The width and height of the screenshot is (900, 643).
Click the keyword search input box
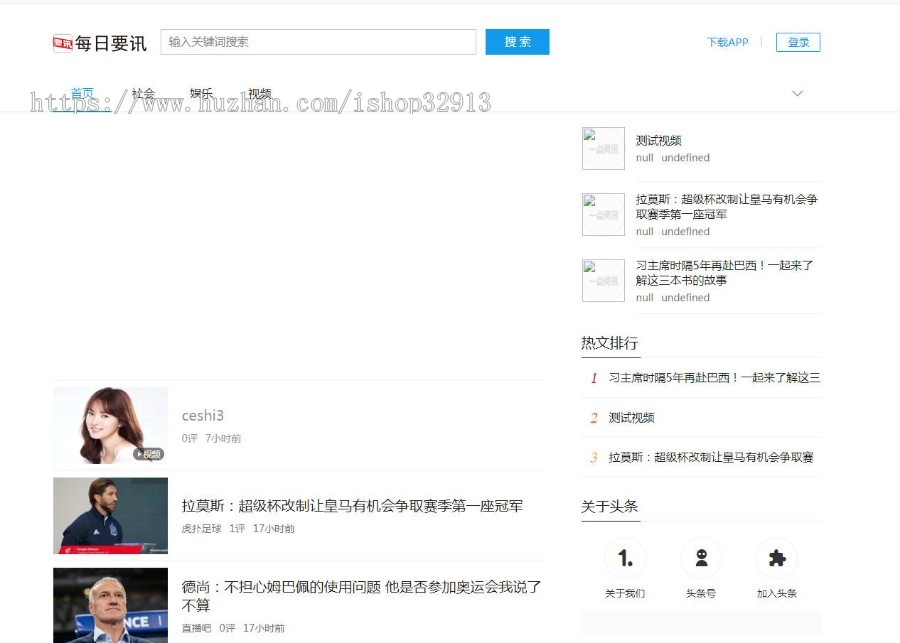318,41
